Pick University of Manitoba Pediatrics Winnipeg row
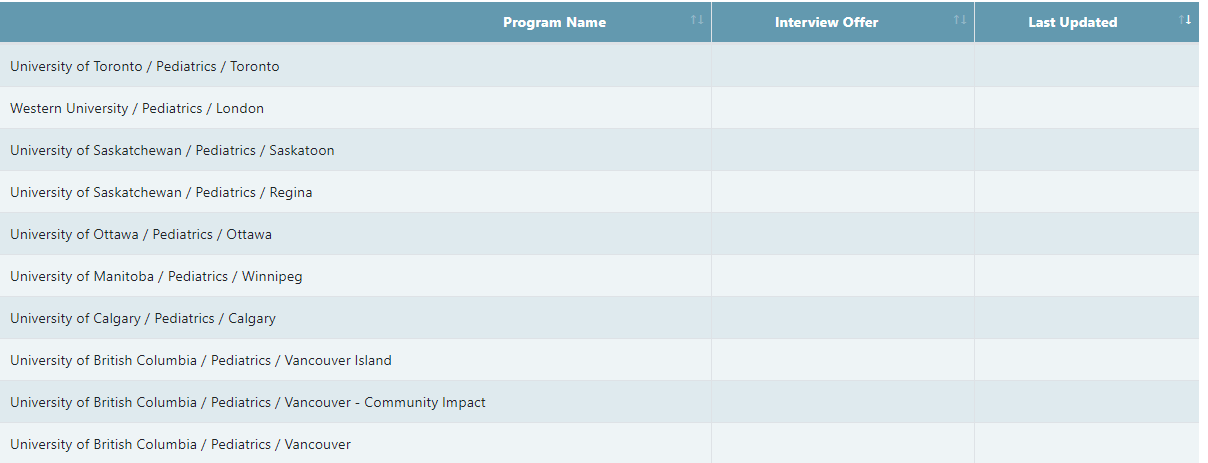1208x463 pixels. point(156,276)
